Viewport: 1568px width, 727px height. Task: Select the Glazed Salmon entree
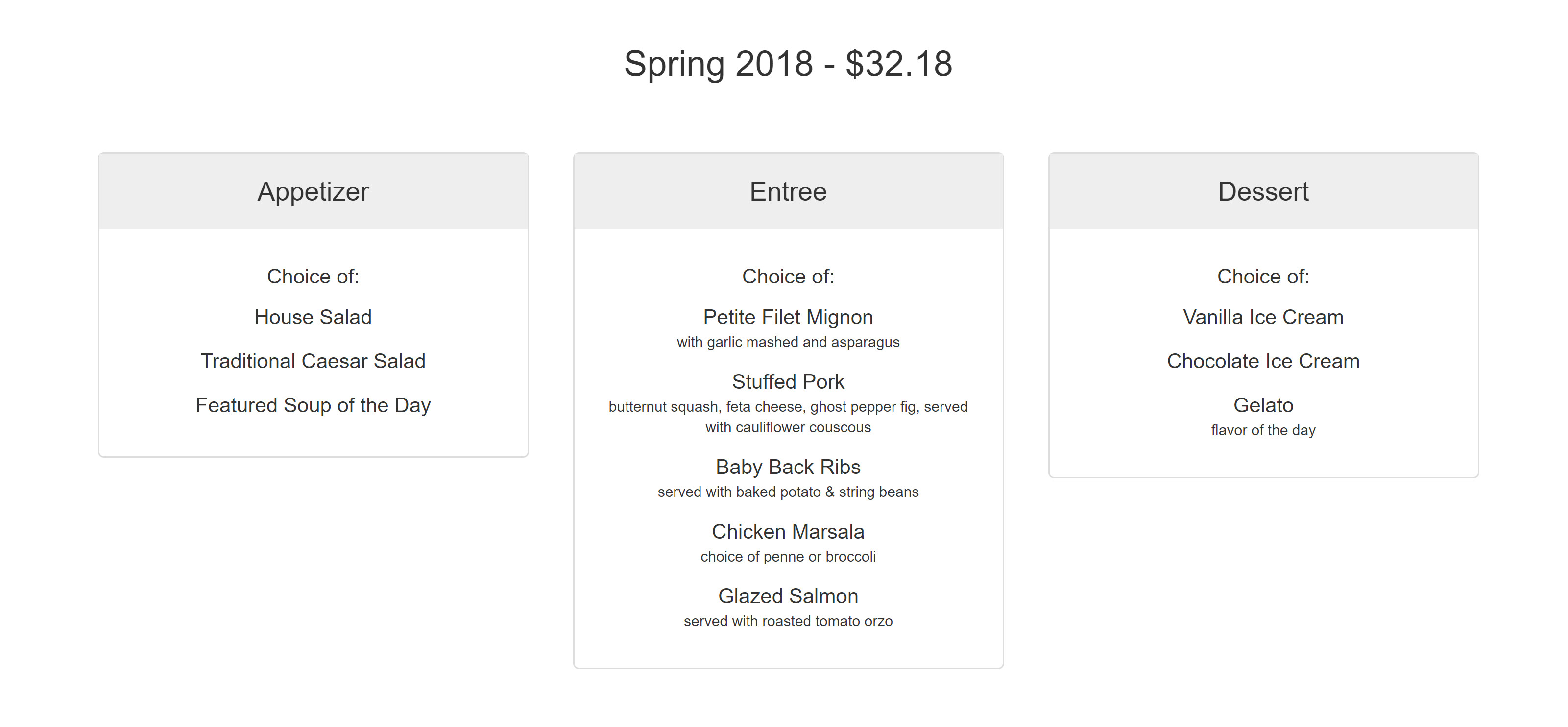pyautogui.click(x=788, y=596)
